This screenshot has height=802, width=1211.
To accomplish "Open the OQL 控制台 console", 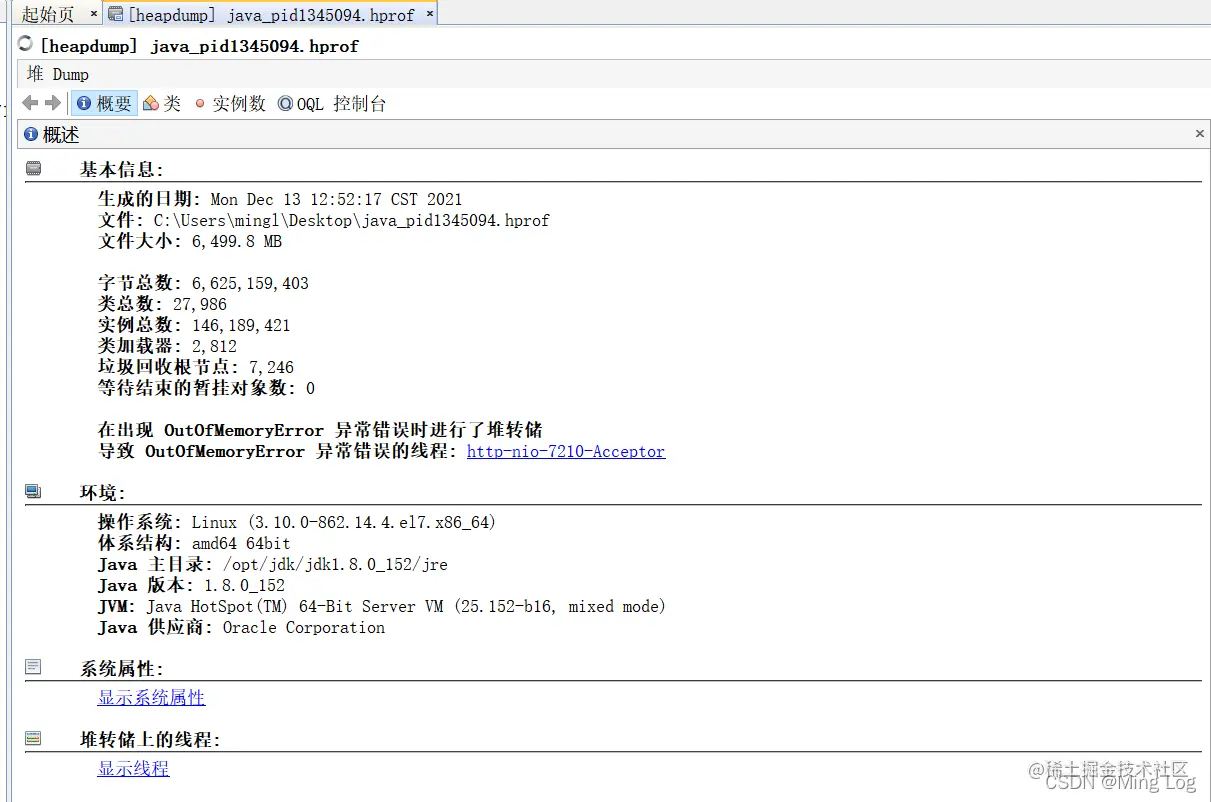I will 332,103.
